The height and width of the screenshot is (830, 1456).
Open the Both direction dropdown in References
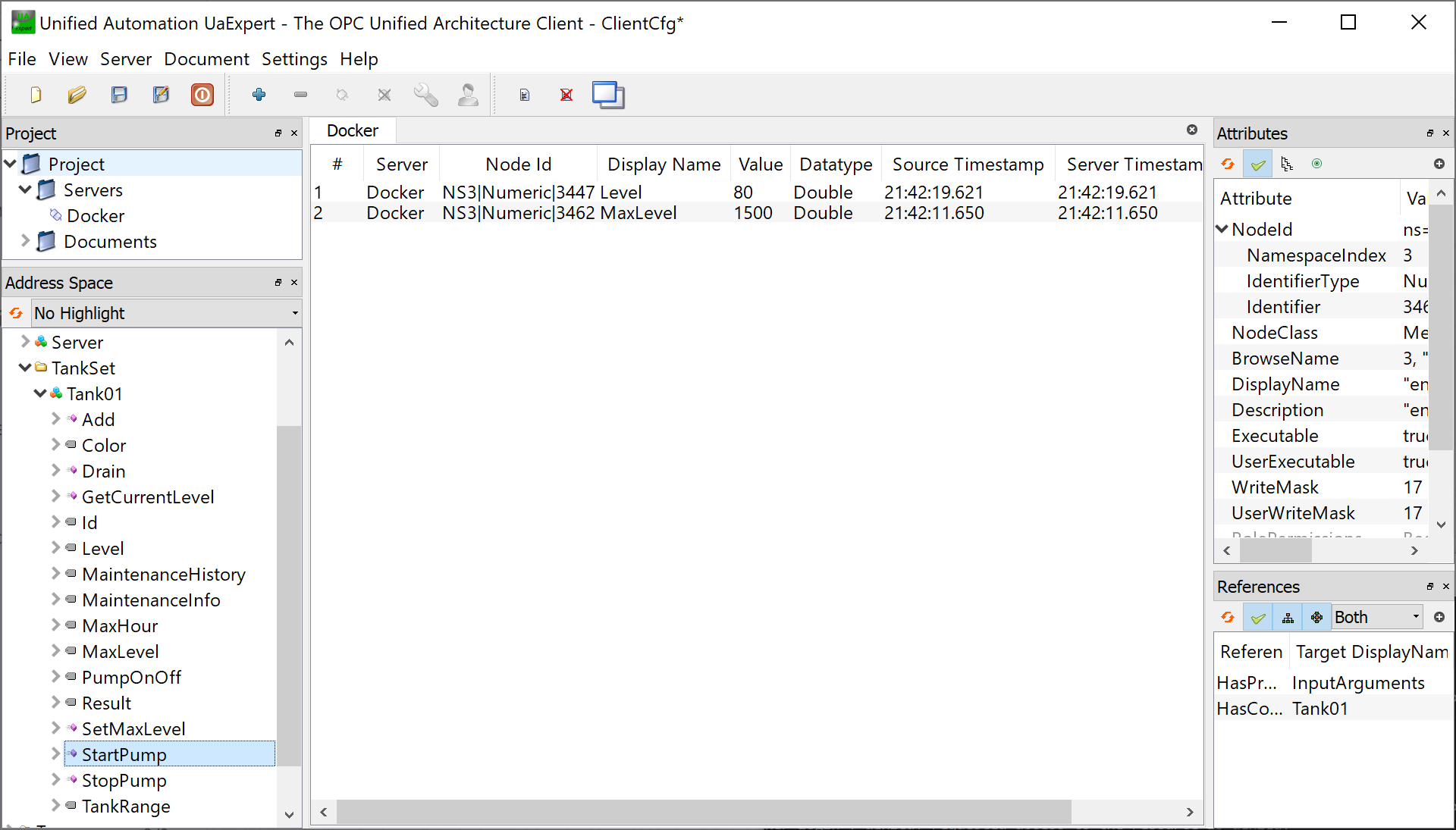pyautogui.click(x=1376, y=617)
